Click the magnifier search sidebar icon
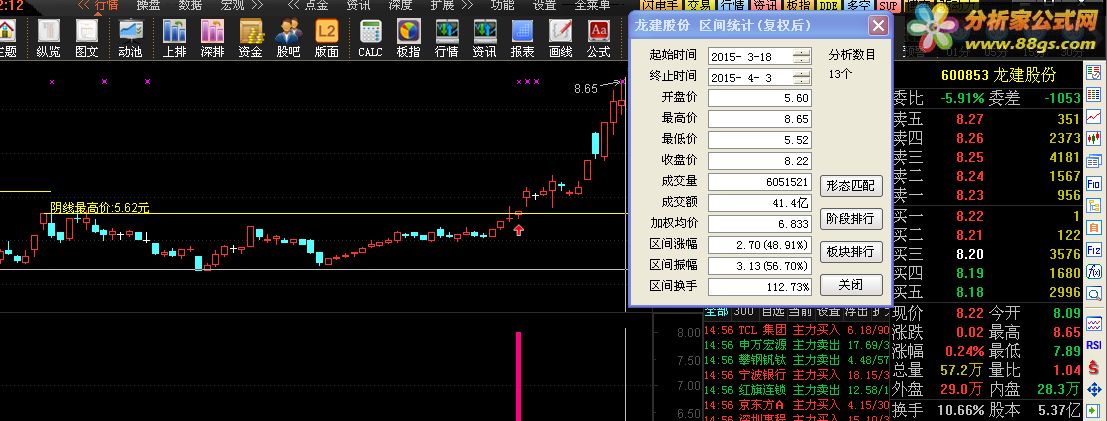Viewport: 1107px width, 421px height. pos(1094,293)
